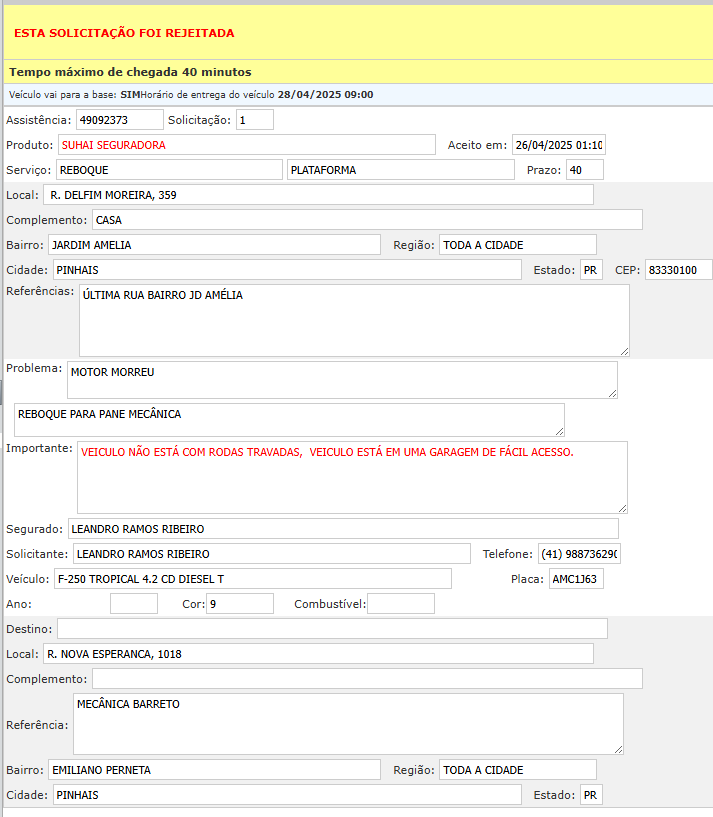The image size is (713, 817).
Task: Click the Problema text area with MOTOR MORREU
Action: [342, 380]
